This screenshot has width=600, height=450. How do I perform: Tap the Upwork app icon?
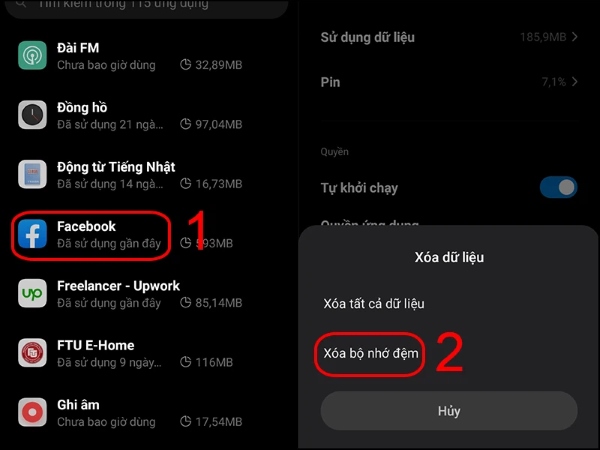(33, 293)
